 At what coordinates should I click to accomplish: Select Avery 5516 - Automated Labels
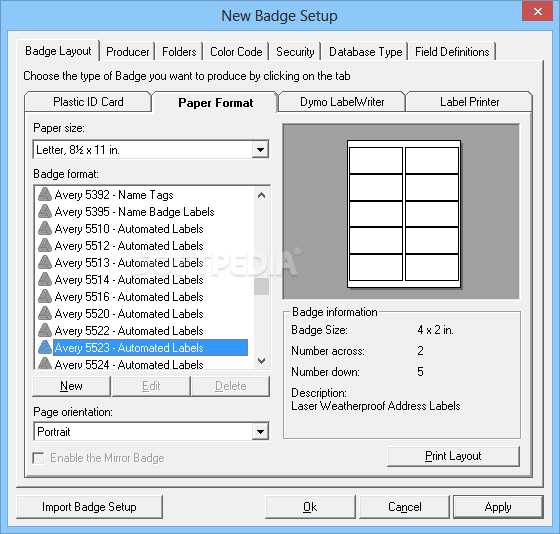(129, 296)
